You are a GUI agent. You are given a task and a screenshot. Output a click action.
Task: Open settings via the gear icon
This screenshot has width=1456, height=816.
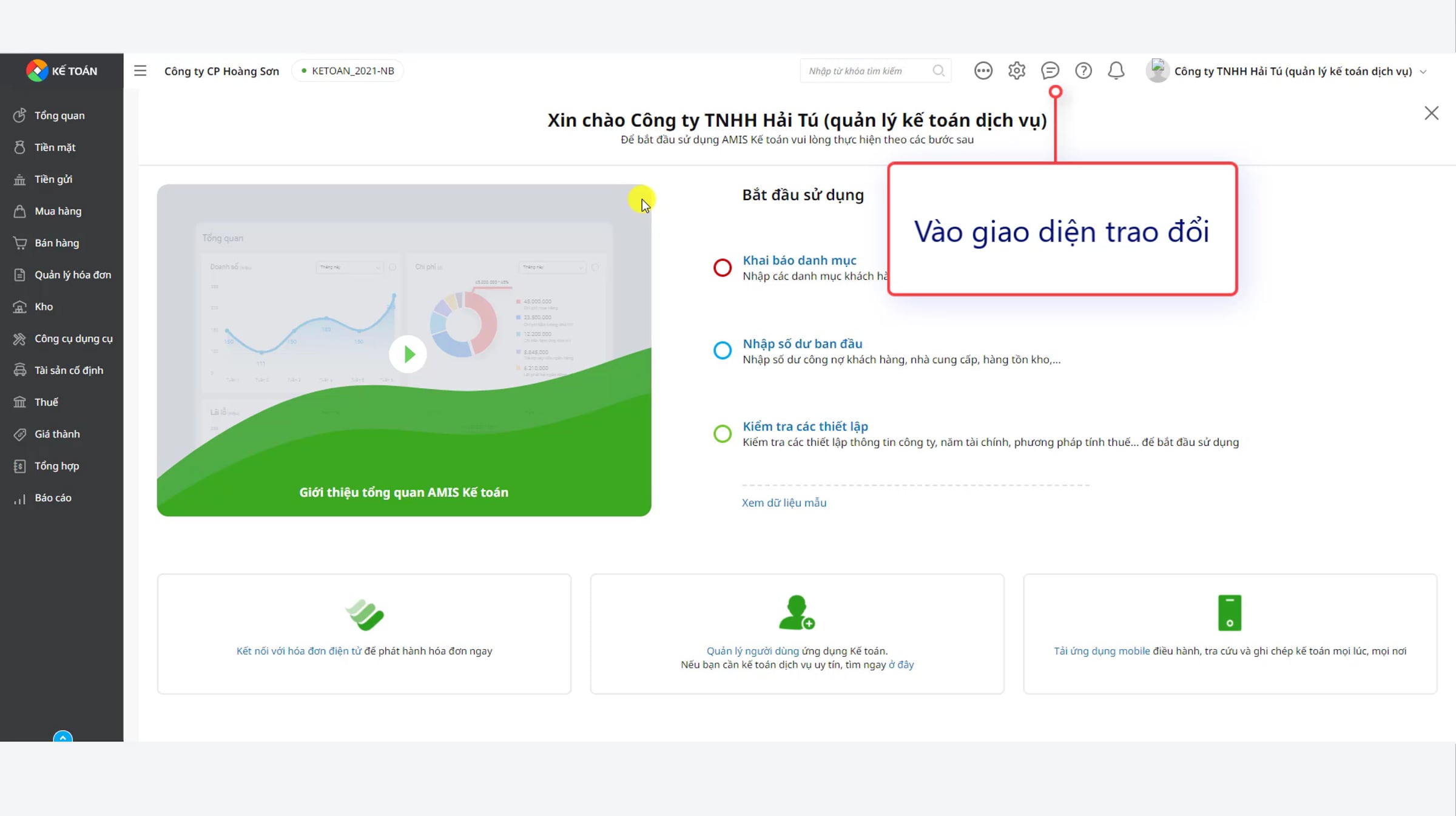(x=1017, y=71)
